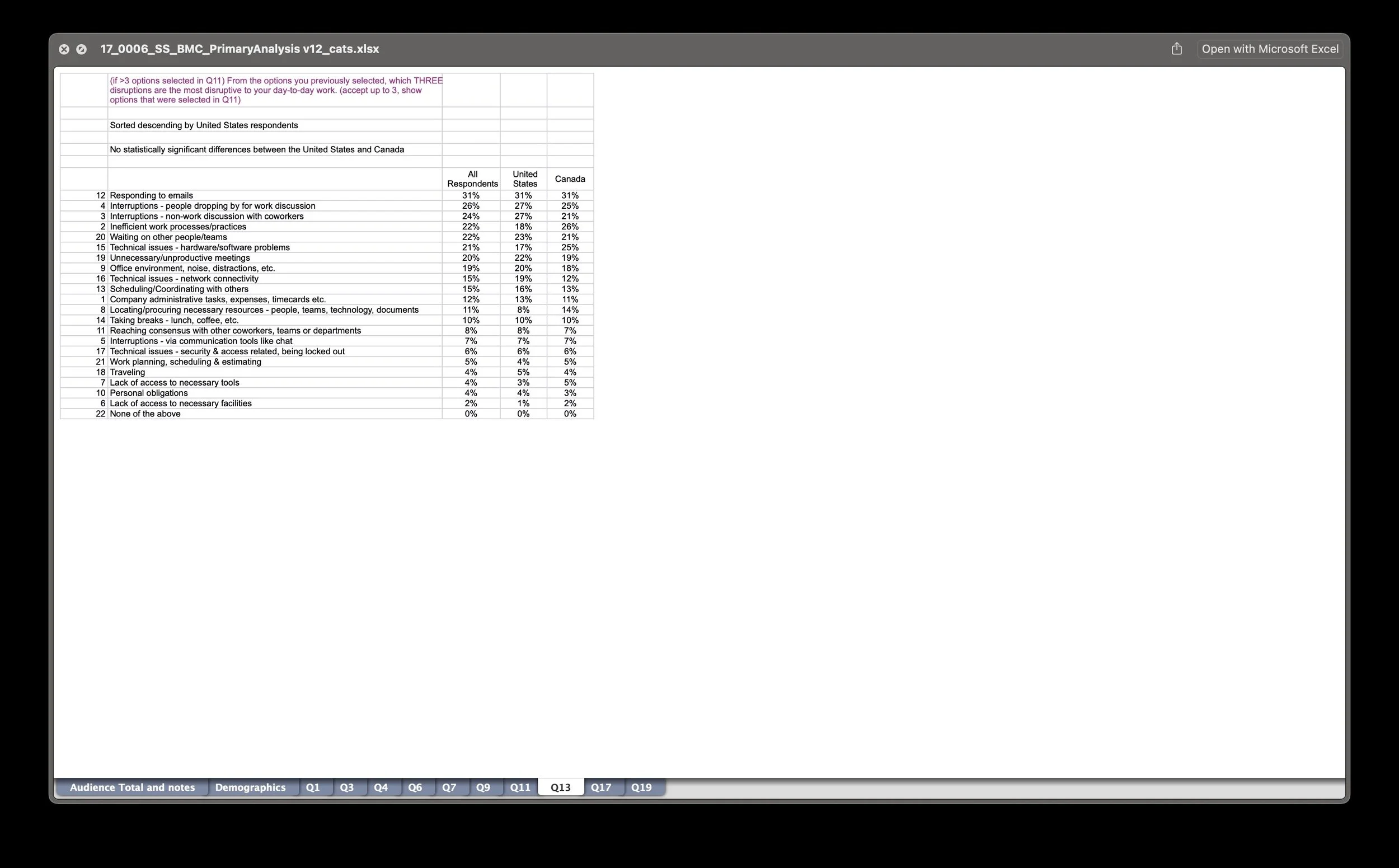1399x868 pixels.
Task: Close the Quick Look preview window
Action: click(64, 49)
